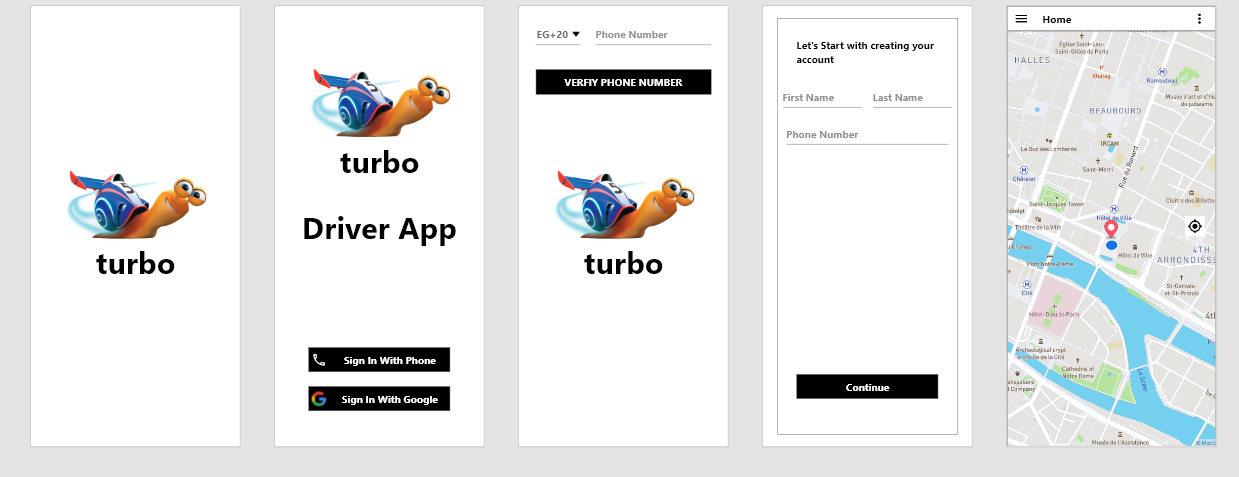
Task: Click turbo text below phone verification logo
Action: coord(624,264)
